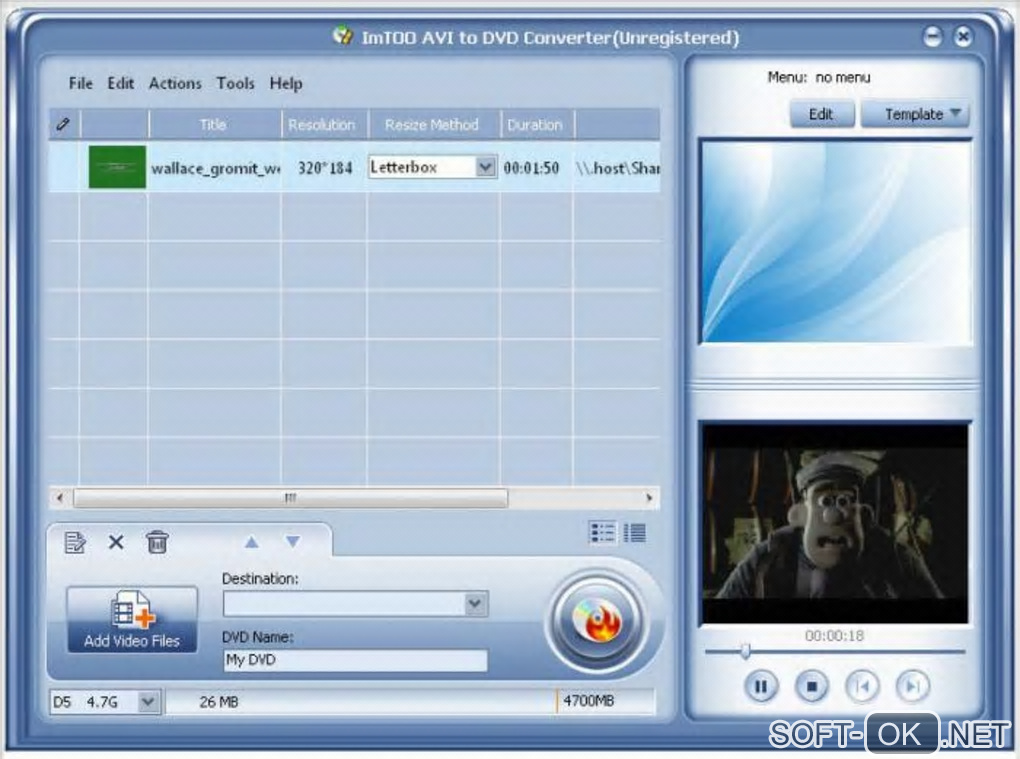Image resolution: width=1020 pixels, height=759 pixels.
Task: Jump to next chapter in preview
Action: tap(913, 686)
